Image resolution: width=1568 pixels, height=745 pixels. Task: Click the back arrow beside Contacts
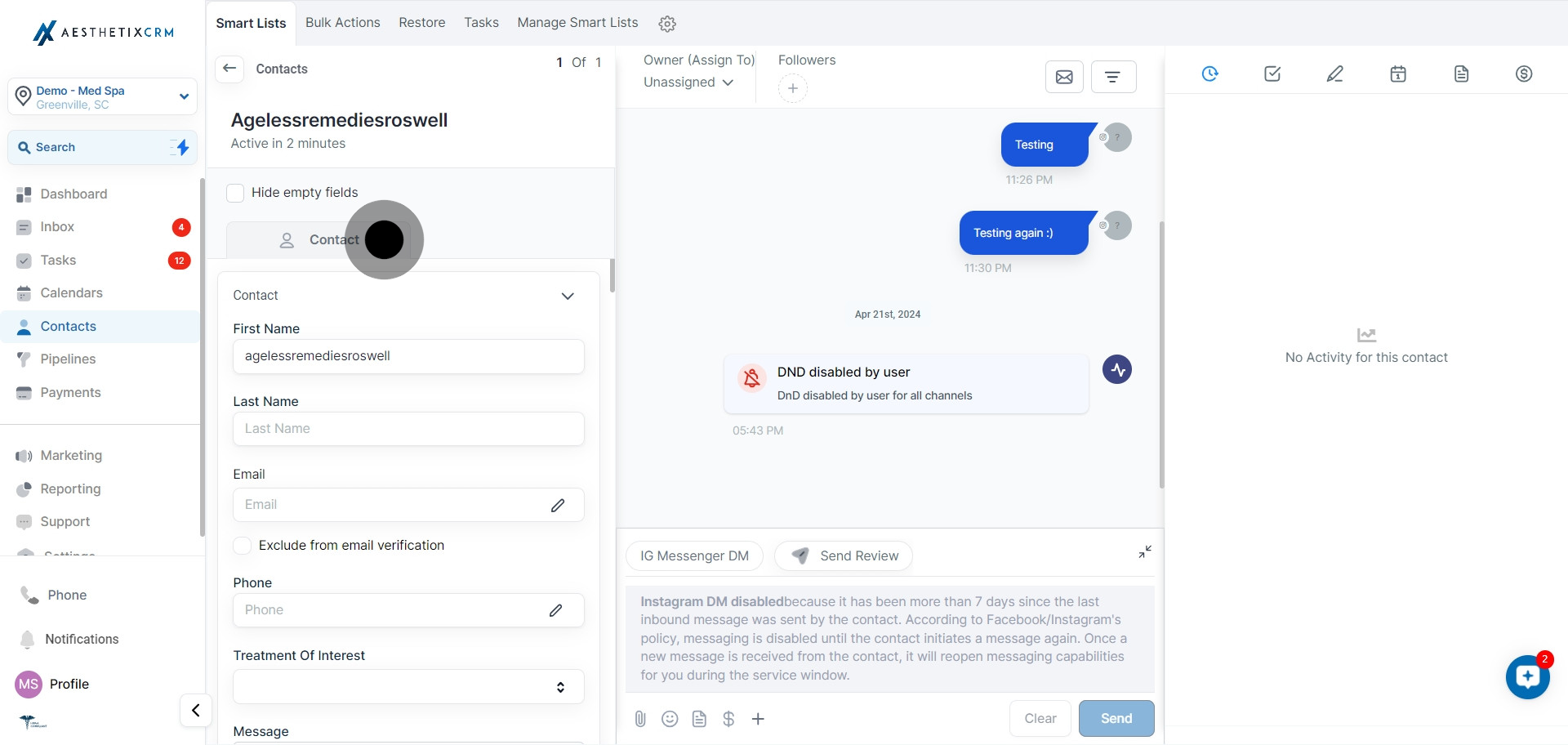229,69
